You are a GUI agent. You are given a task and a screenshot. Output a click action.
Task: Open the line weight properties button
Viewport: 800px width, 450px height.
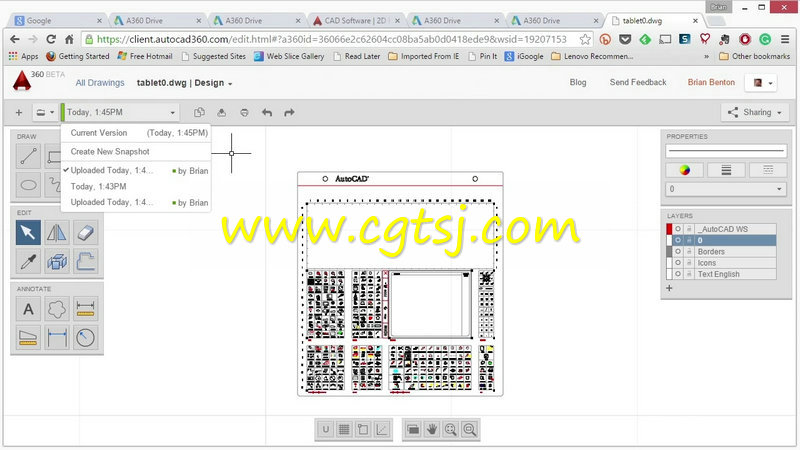pos(726,170)
